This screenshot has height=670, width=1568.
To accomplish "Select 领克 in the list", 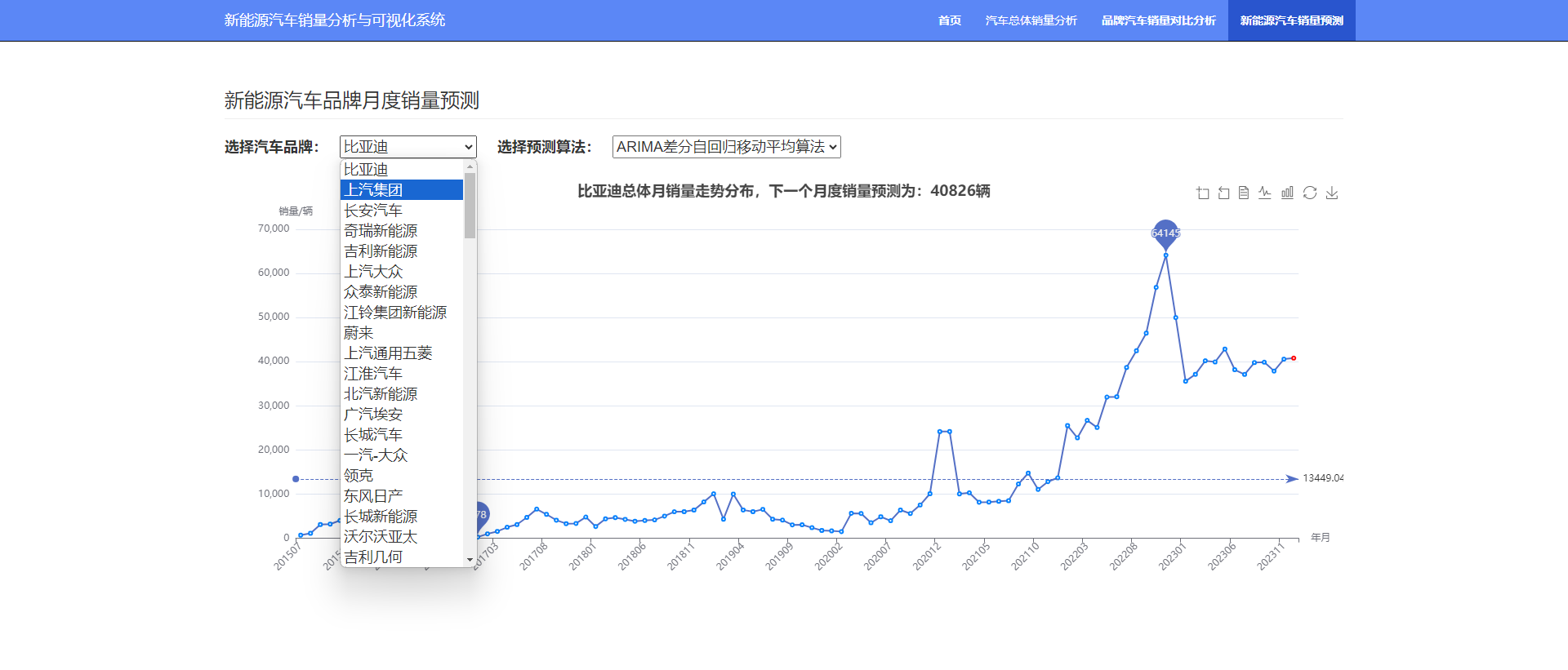I will [x=402, y=476].
